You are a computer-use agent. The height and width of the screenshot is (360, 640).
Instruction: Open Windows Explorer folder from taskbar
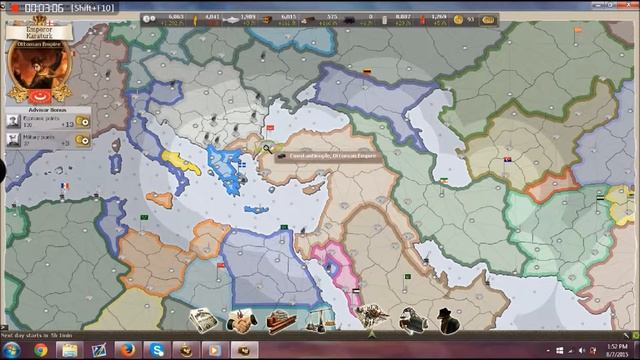tap(69, 350)
